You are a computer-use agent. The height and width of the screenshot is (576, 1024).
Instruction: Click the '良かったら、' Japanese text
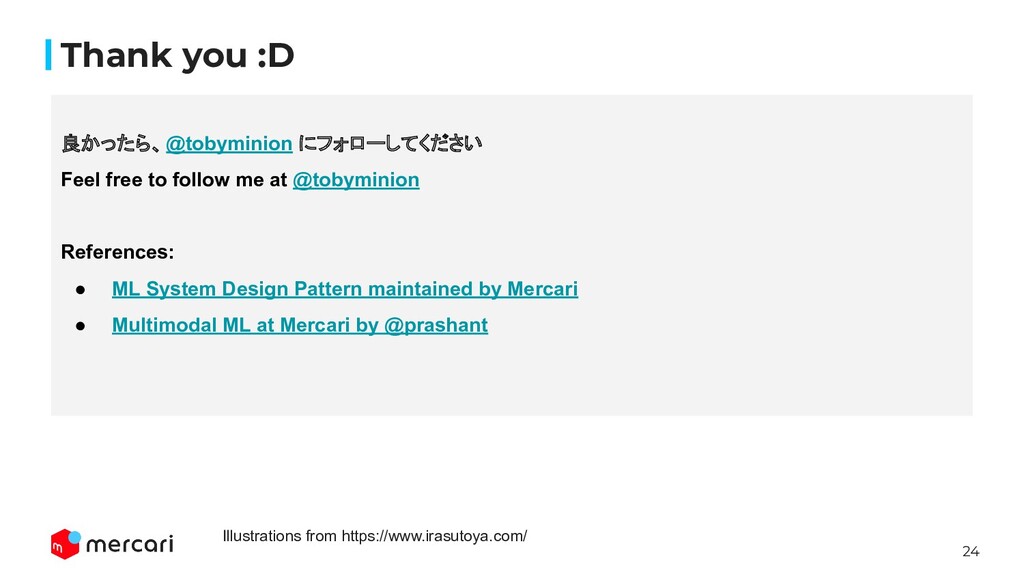click(112, 144)
